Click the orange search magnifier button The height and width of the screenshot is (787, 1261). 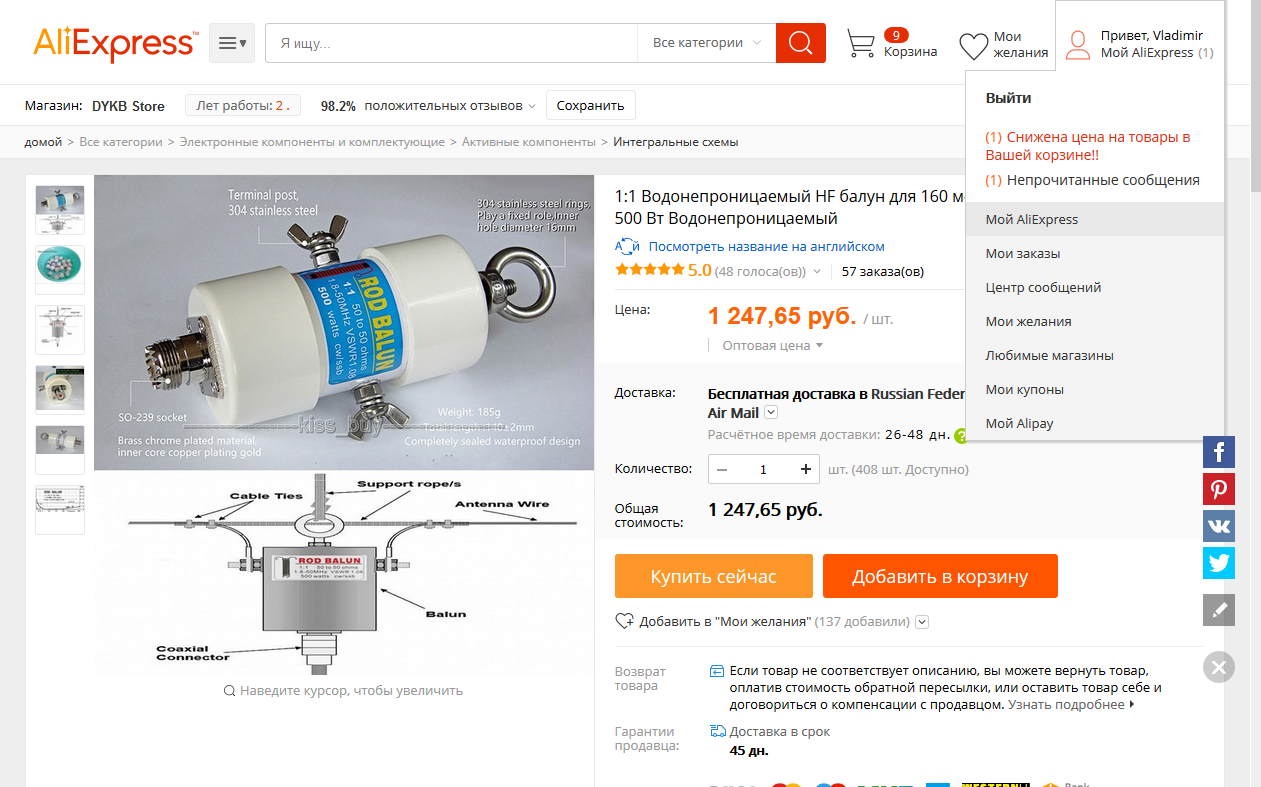tap(801, 43)
